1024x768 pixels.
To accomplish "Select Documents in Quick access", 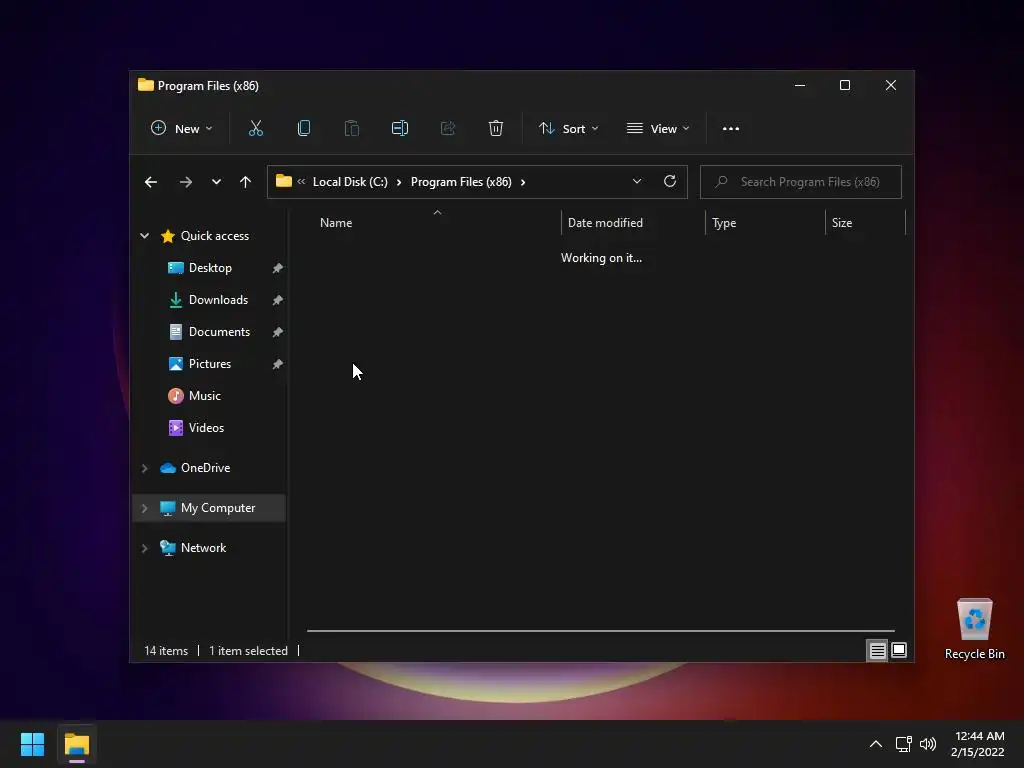I will pyautogui.click(x=219, y=332).
